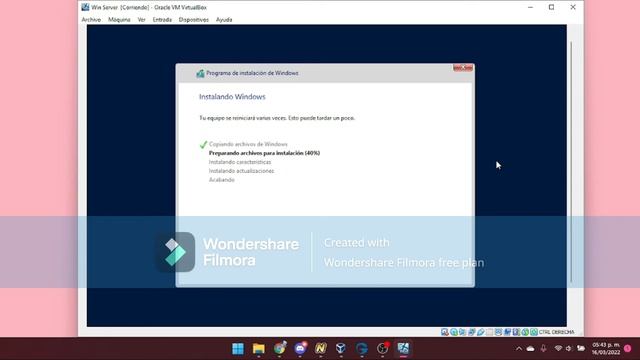Click the vertical scrollbar of the VM window
Image resolution: width=640 pixels, height=360 pixels.
(x=571, y=162)
